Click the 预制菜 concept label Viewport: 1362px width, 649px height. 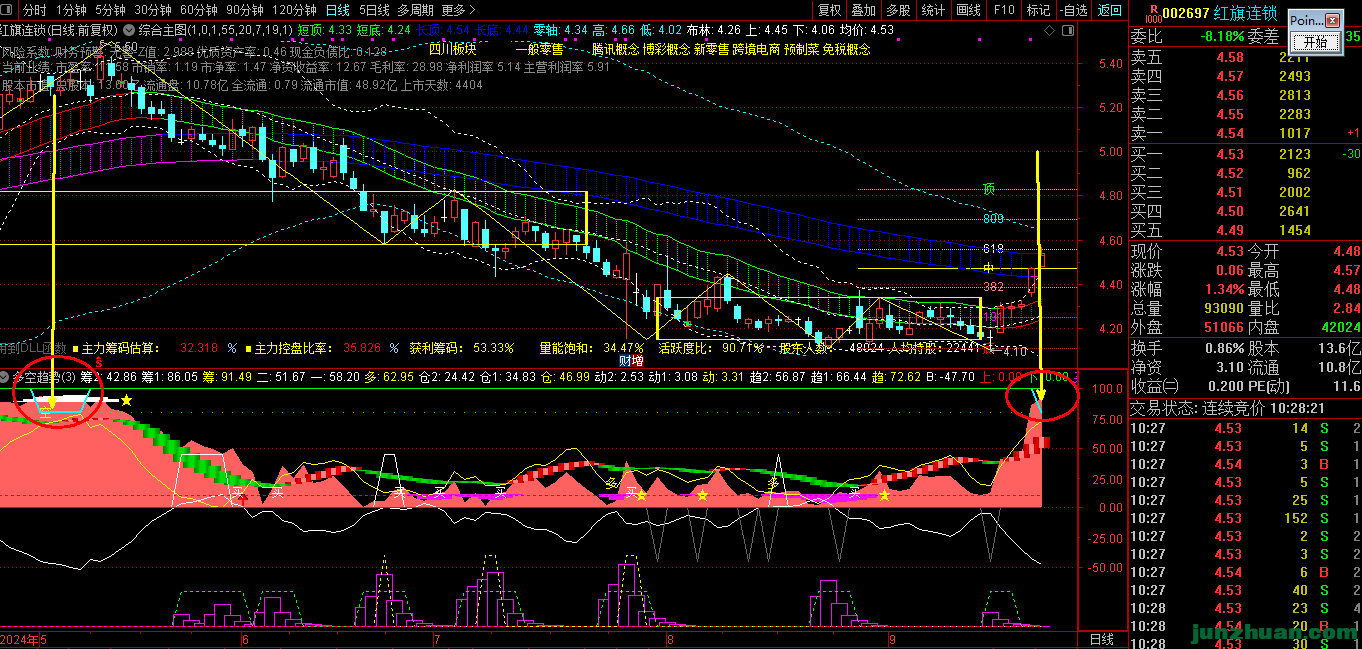pyautogui.click(x=802, y=48)
